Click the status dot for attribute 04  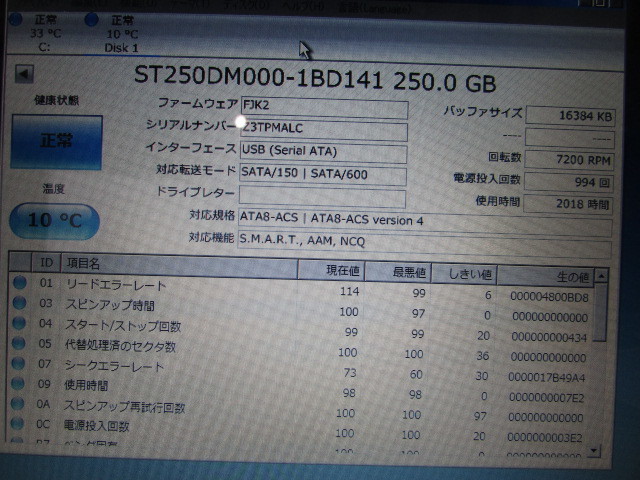[19, 323]
